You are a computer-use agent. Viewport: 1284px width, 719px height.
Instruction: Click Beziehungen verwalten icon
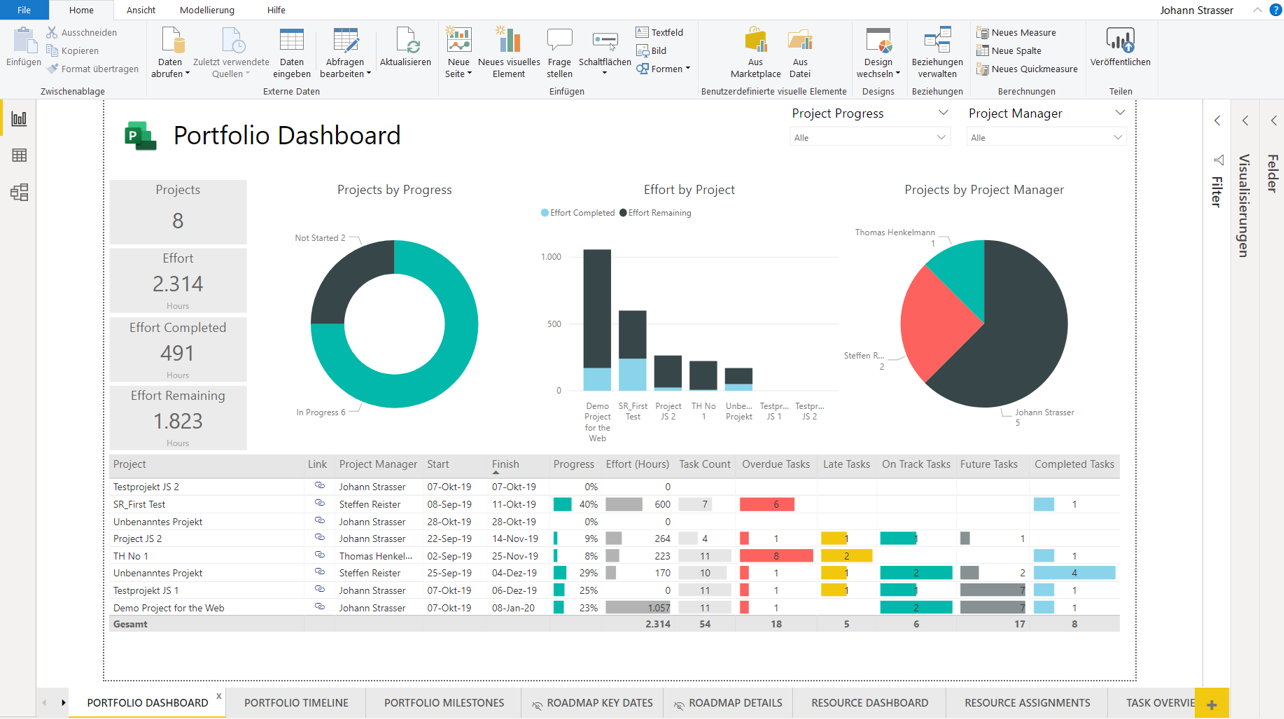(x=937, y=42)
